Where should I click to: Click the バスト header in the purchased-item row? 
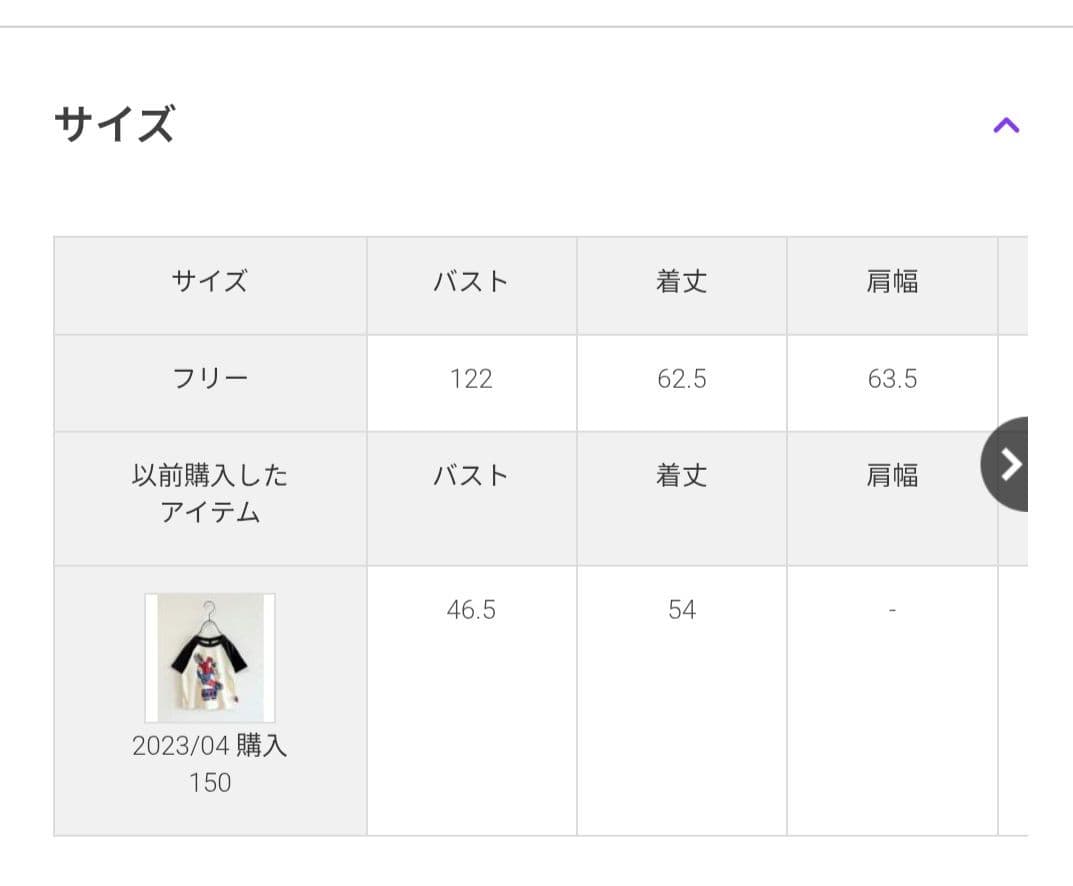pyautogui.click(x=471, y=475)
